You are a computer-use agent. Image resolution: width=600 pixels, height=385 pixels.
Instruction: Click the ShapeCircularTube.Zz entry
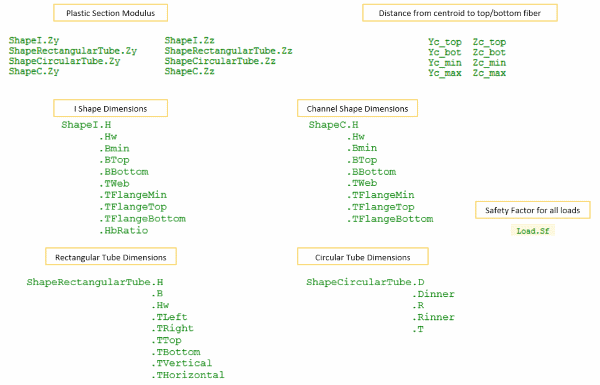[220, 61]
